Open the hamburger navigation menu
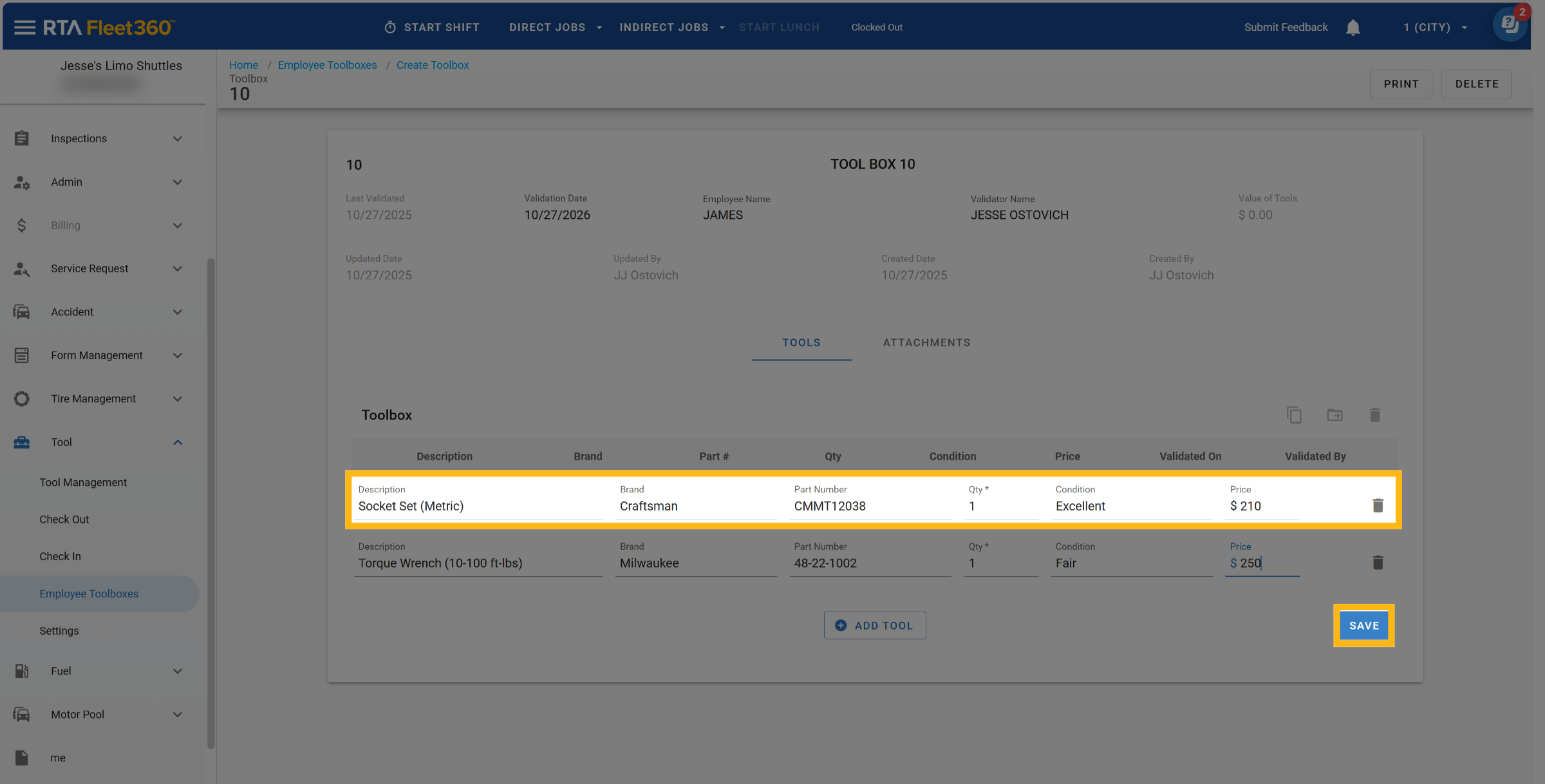Image resolution: width=1545 pixels, height=784 pixels. coord(24,27)
